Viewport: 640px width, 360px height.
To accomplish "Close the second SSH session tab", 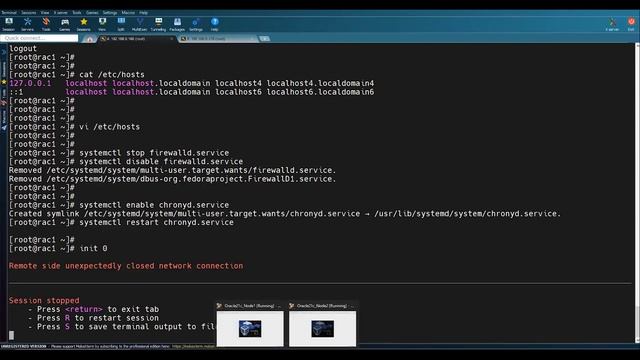I will point(252,39).
